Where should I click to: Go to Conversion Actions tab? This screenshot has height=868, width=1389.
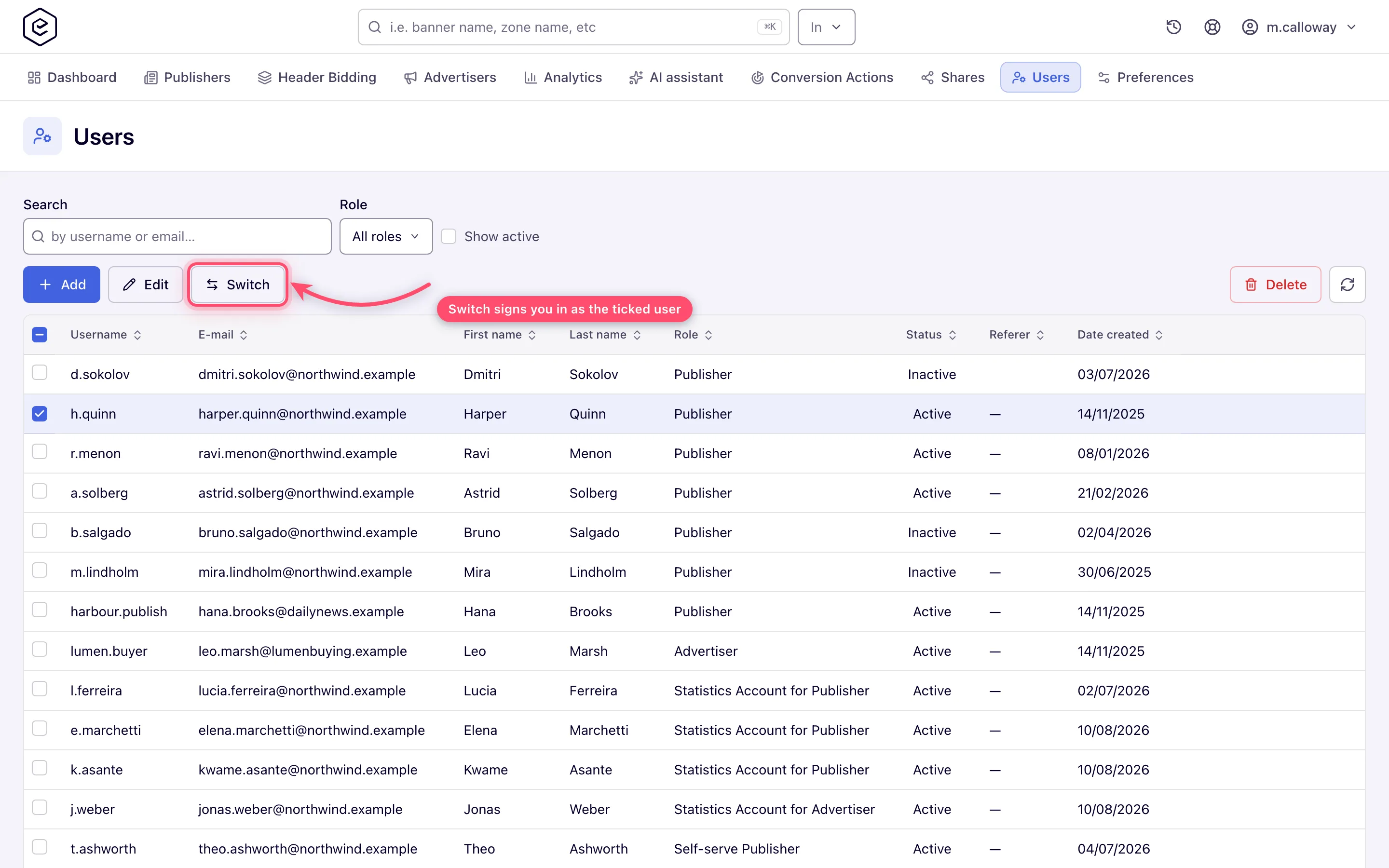pyautogui.click(x=822, y=77)
